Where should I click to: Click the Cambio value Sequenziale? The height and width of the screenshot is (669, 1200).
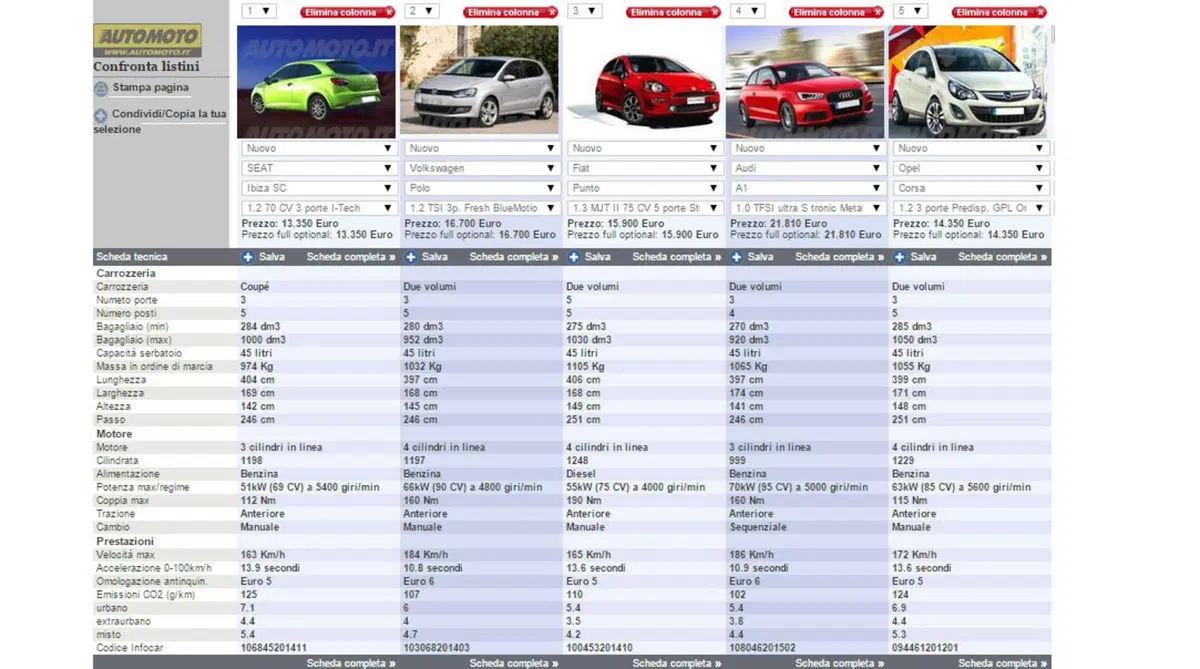pos(758,527)
